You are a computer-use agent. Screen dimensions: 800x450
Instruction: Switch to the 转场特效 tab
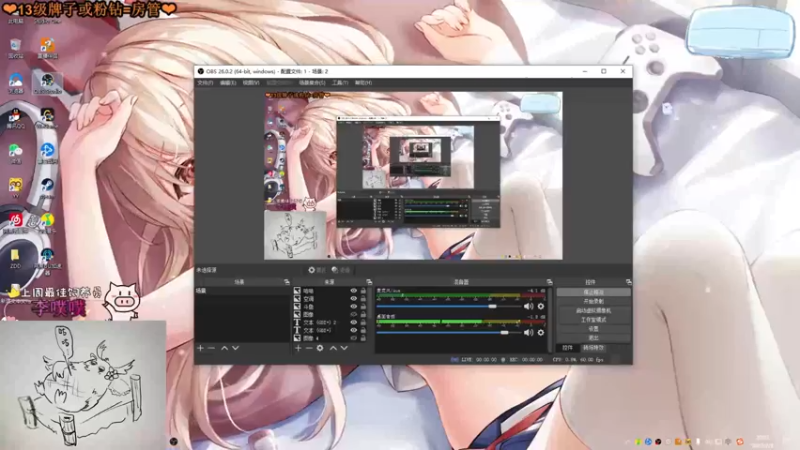click(593, 348)
